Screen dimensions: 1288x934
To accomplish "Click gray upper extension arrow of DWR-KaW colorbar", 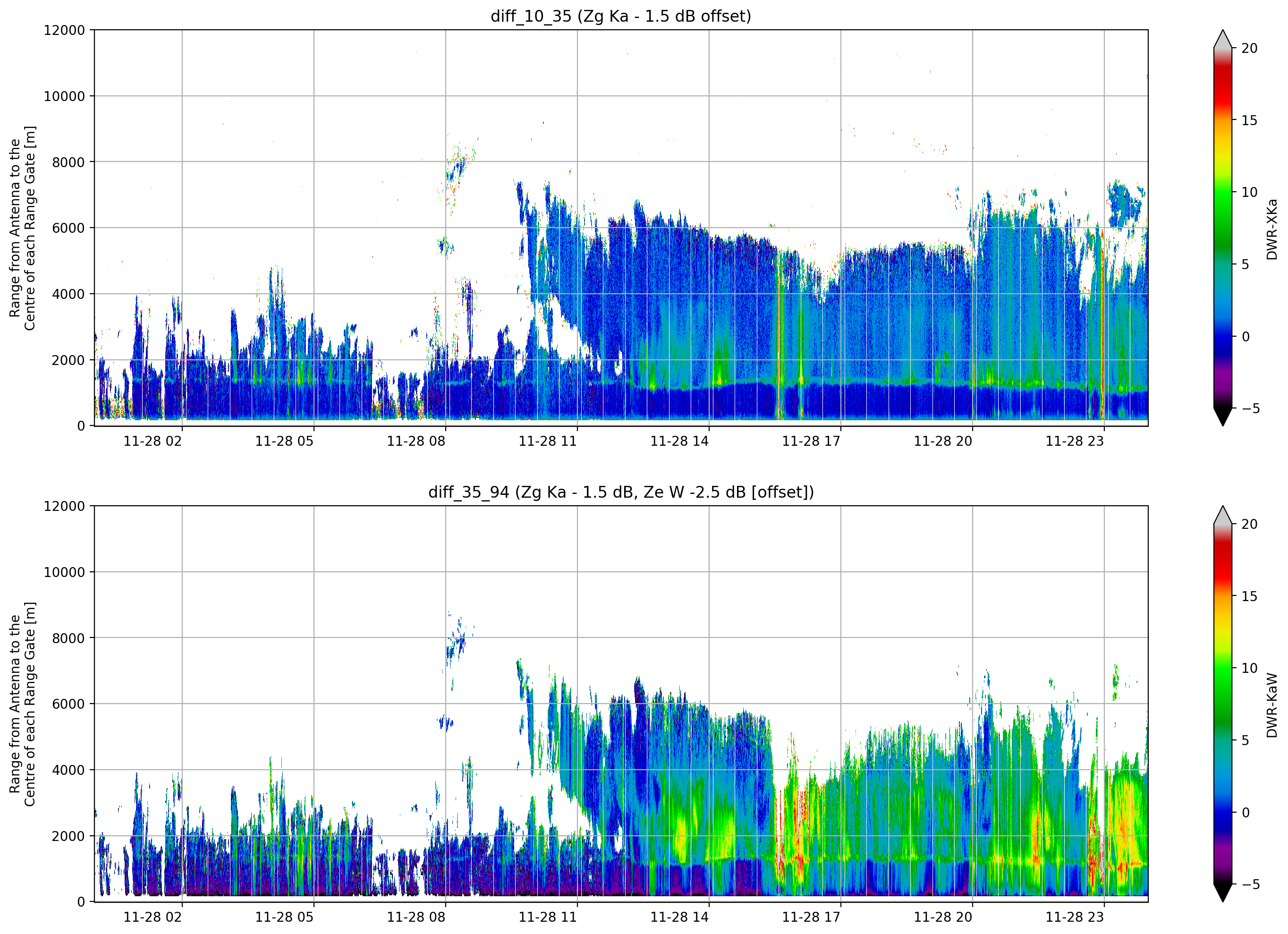I will (x=1223, y=515).
